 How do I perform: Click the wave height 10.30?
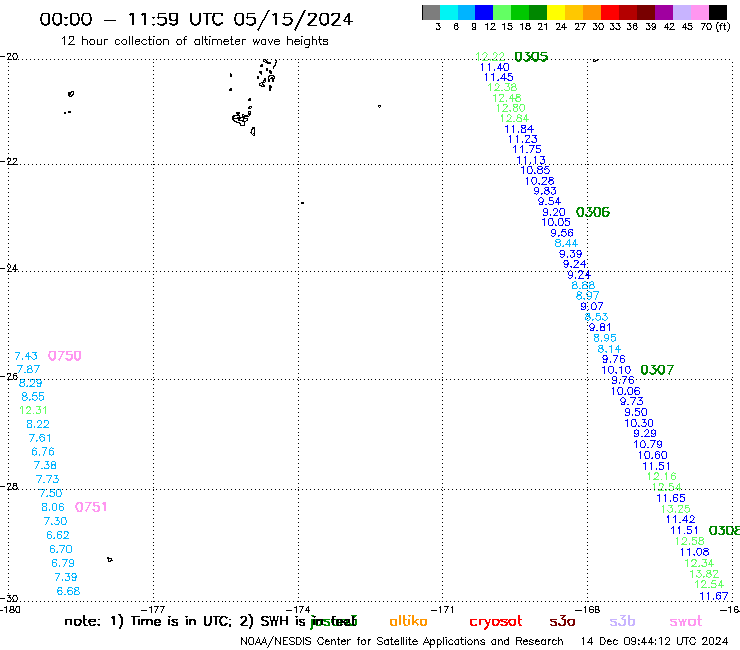pos(639,423)
